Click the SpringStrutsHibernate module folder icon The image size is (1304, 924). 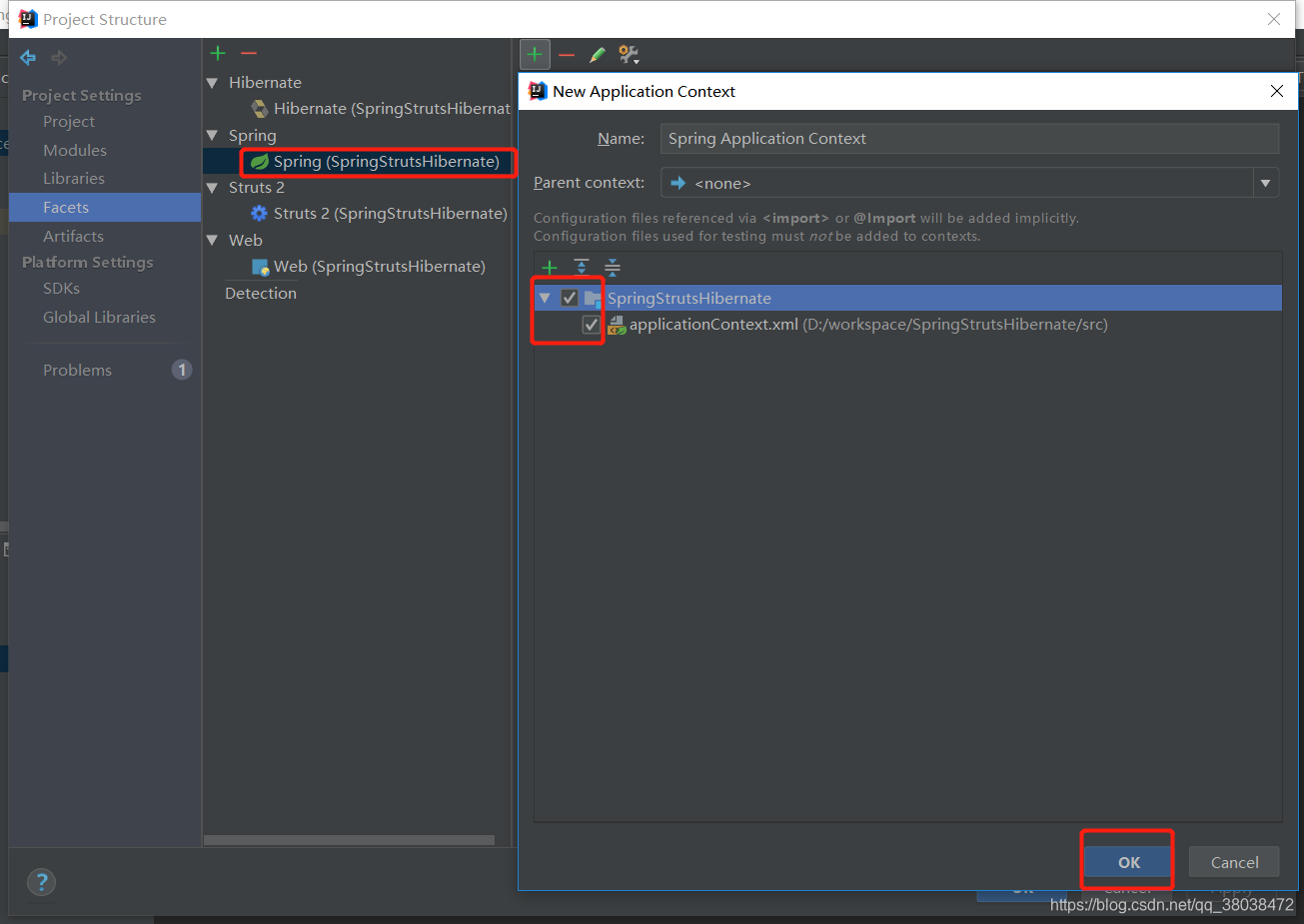click(x=593, y=298)
